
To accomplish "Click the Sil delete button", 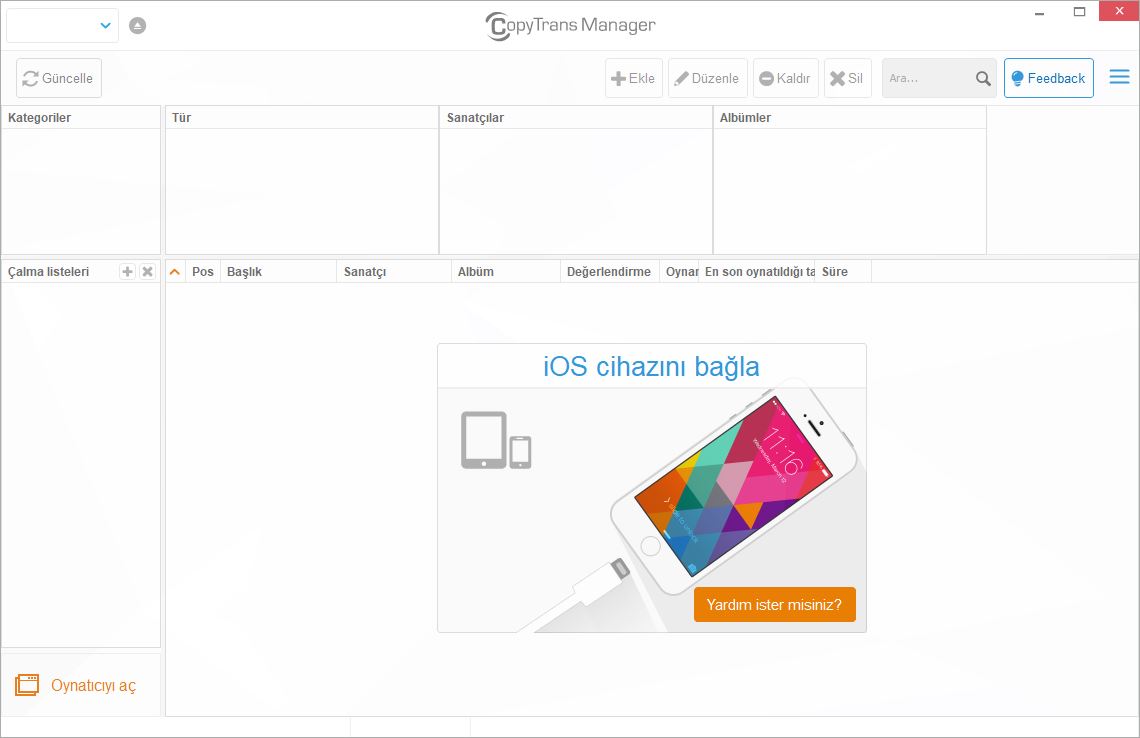I will (847, 78).
